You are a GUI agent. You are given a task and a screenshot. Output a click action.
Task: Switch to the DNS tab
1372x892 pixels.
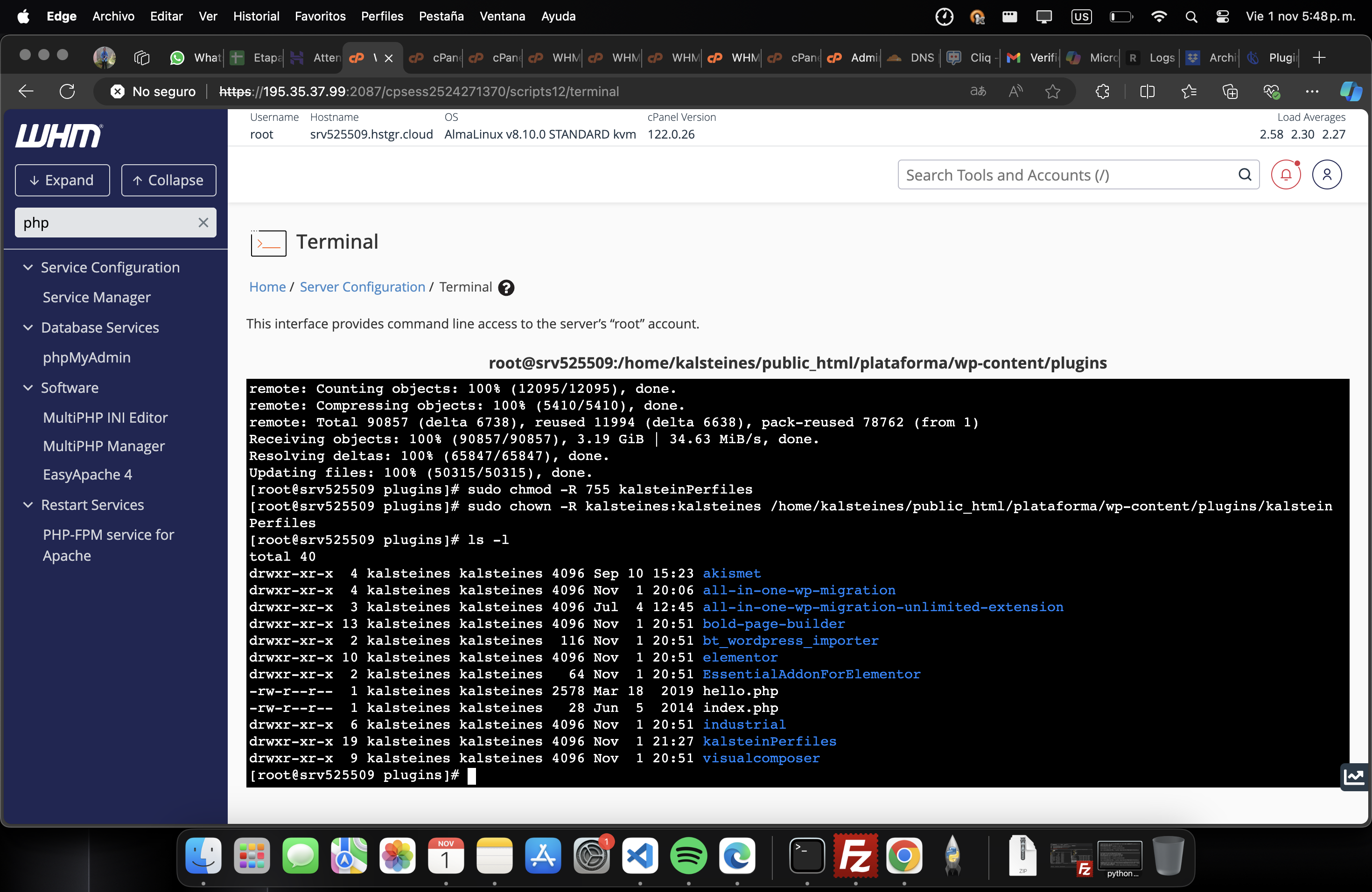pyautogui.click(x=911, y=58)
